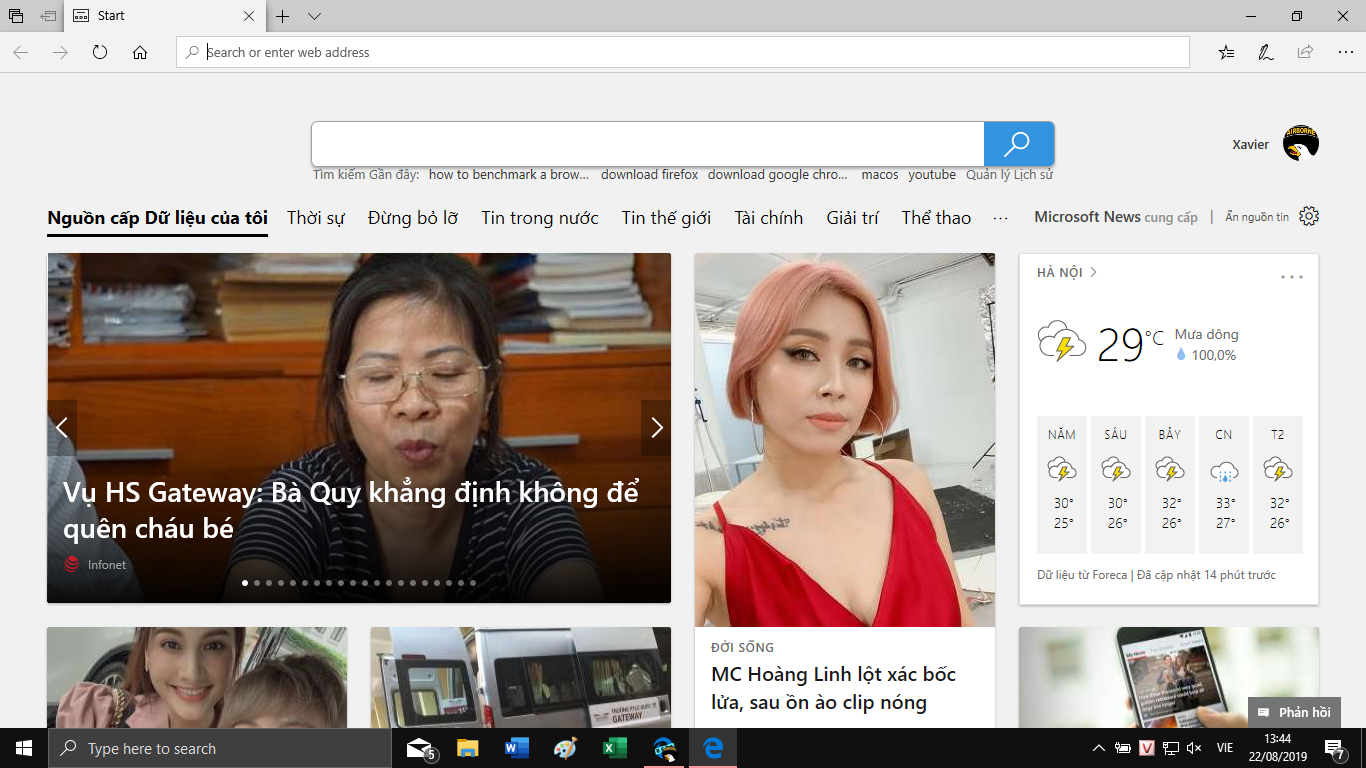The width and height of the screenshot is (1366, 768).
Task: Click set these tabs aside icon
Action: tap(48, 16)
